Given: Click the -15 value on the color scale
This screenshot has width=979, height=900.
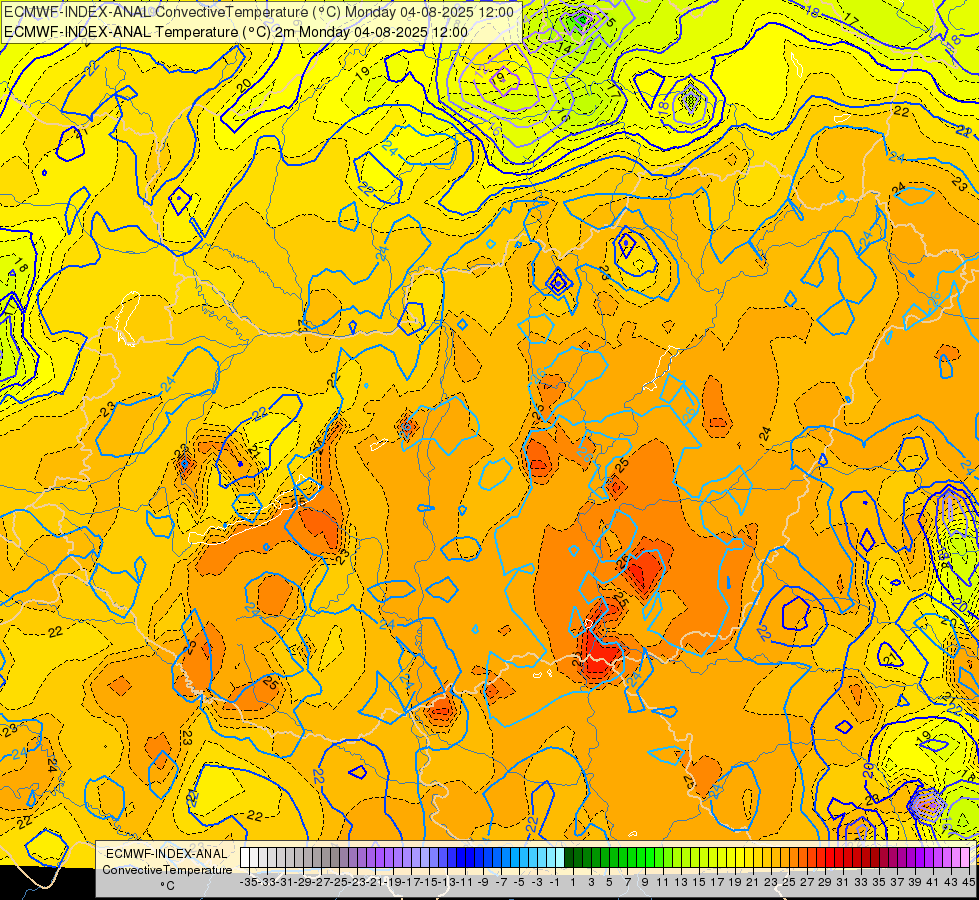Looking at the screenshot, I should (x=430, y=883).
